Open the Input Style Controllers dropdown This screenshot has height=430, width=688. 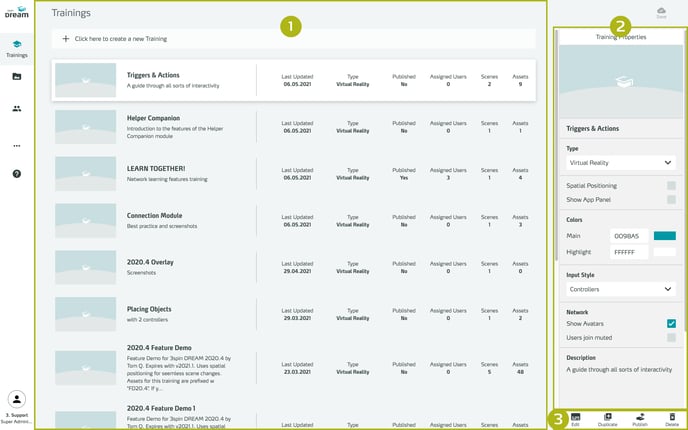[x=620, y=289]
